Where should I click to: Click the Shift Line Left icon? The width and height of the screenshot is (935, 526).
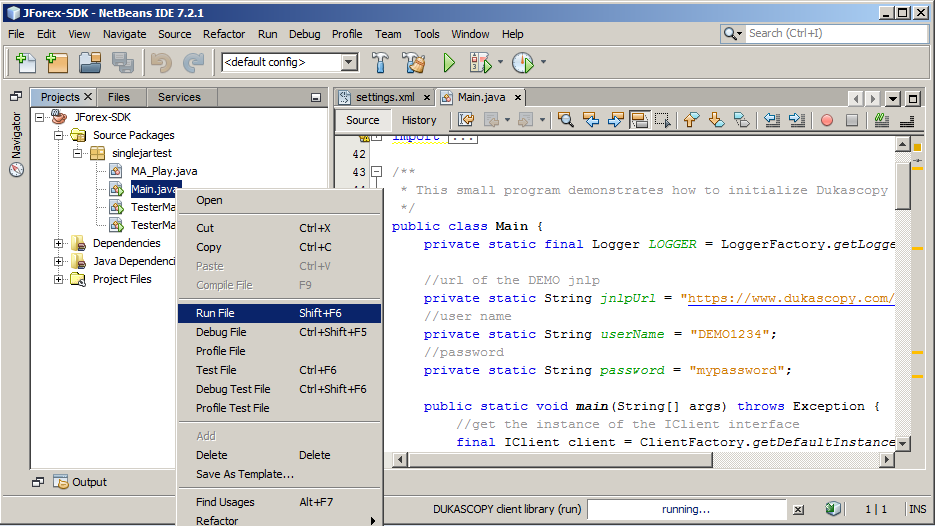pyautogui.click(x=772, y=120)
